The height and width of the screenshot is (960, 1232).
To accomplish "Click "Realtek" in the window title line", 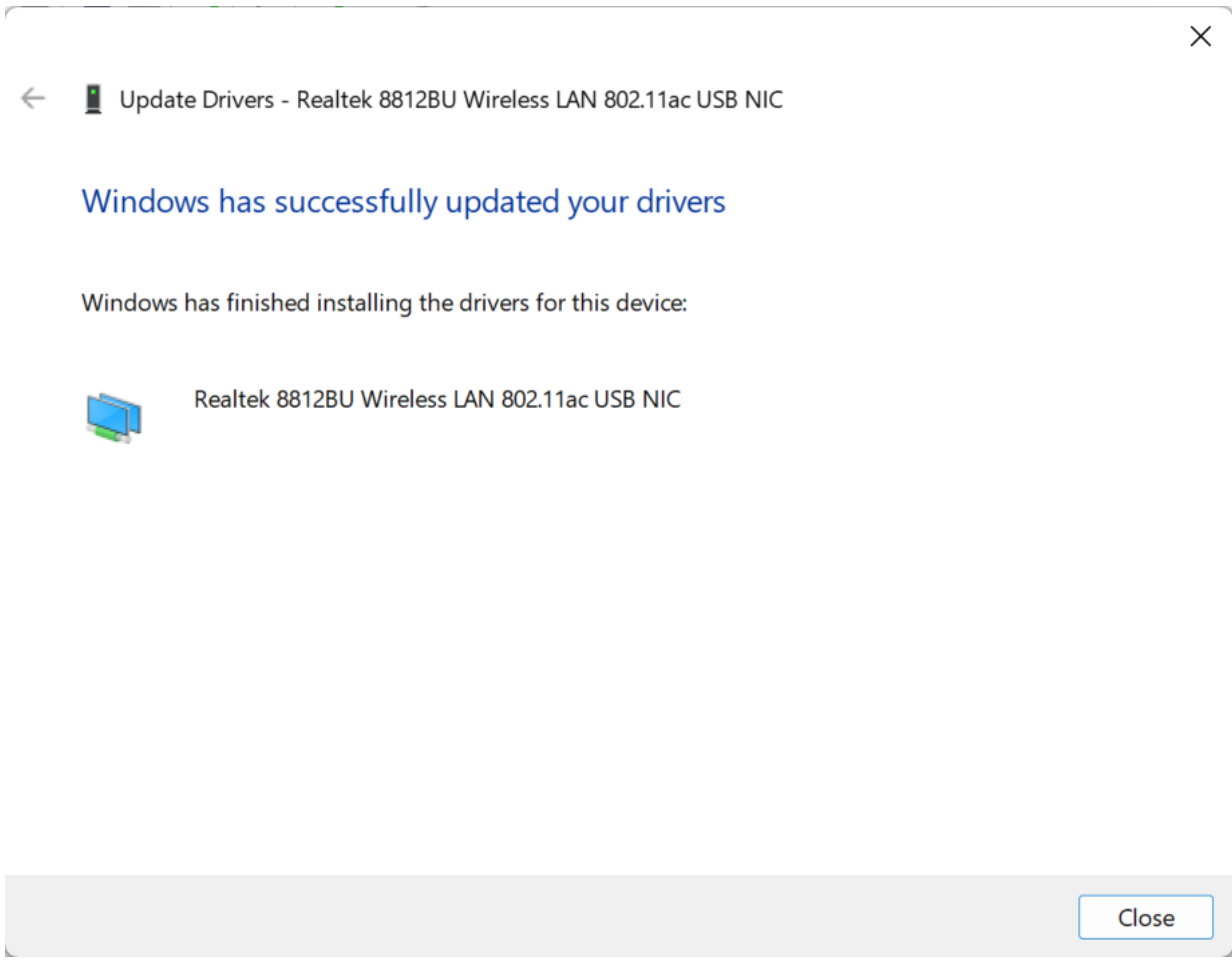I will 334,99.
